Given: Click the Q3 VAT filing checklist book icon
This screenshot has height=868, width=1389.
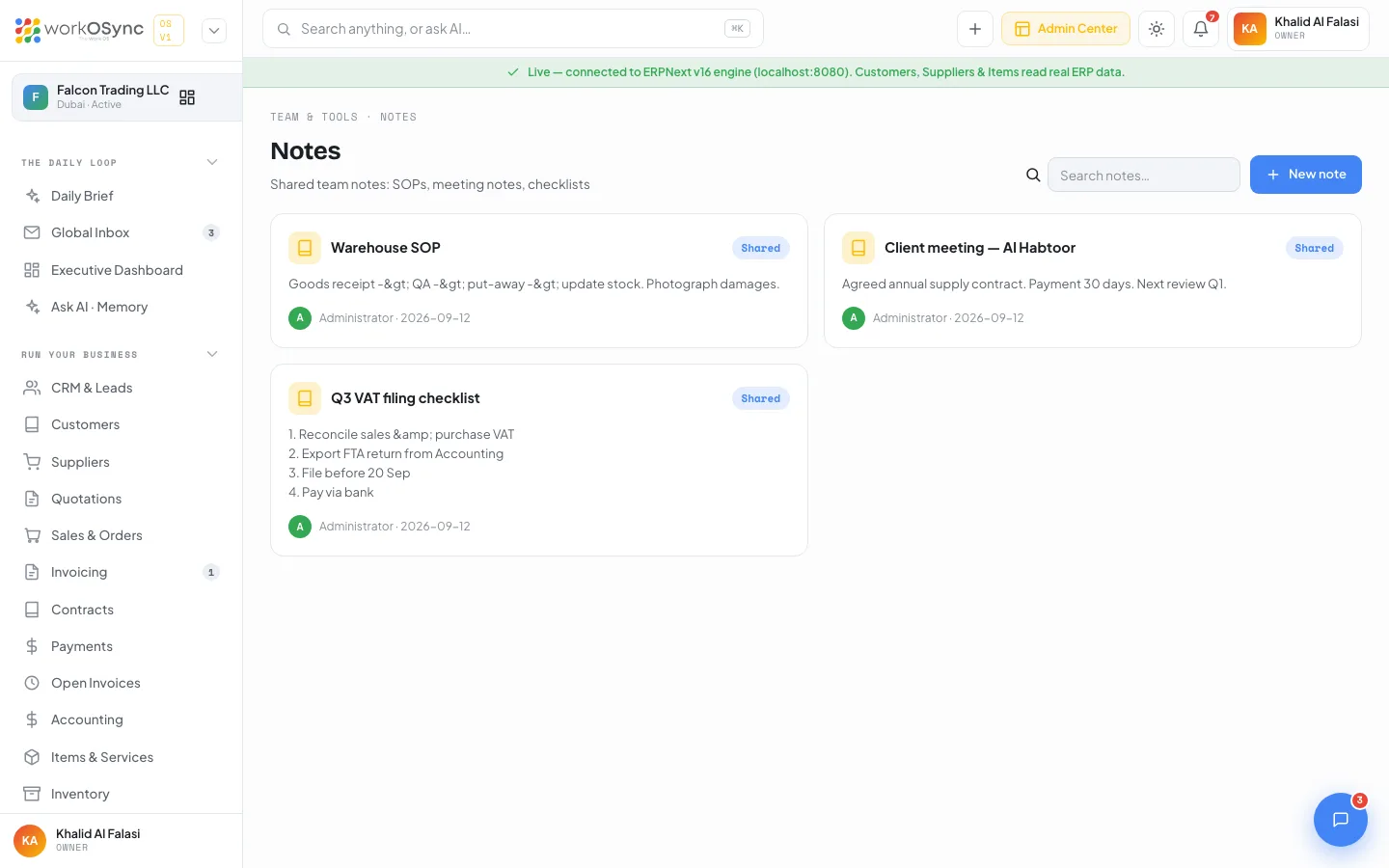Looking at the screenshot, I should [305, 398].
